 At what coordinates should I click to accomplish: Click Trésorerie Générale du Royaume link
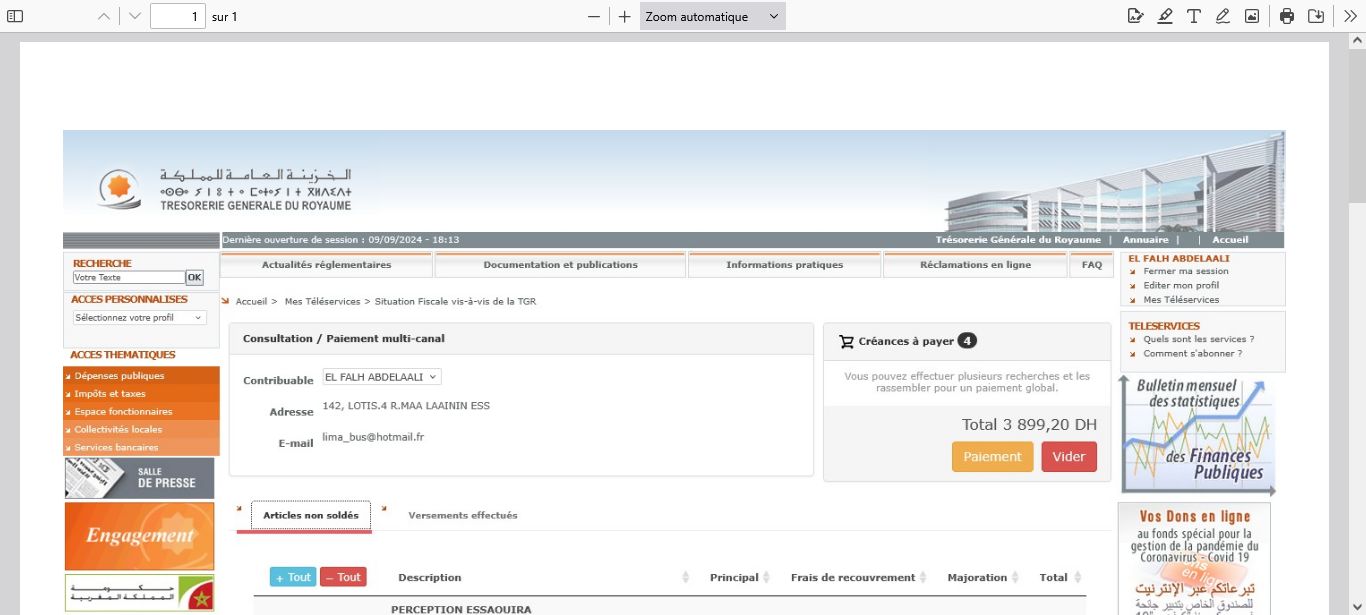pyautogui.click(x=1018, y=240)
